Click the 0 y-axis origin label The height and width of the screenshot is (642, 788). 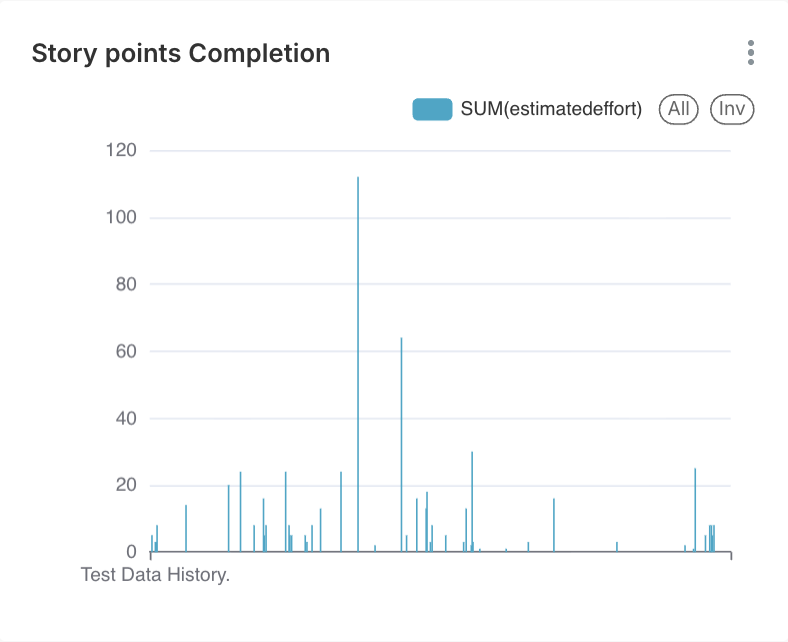[131, 552]
